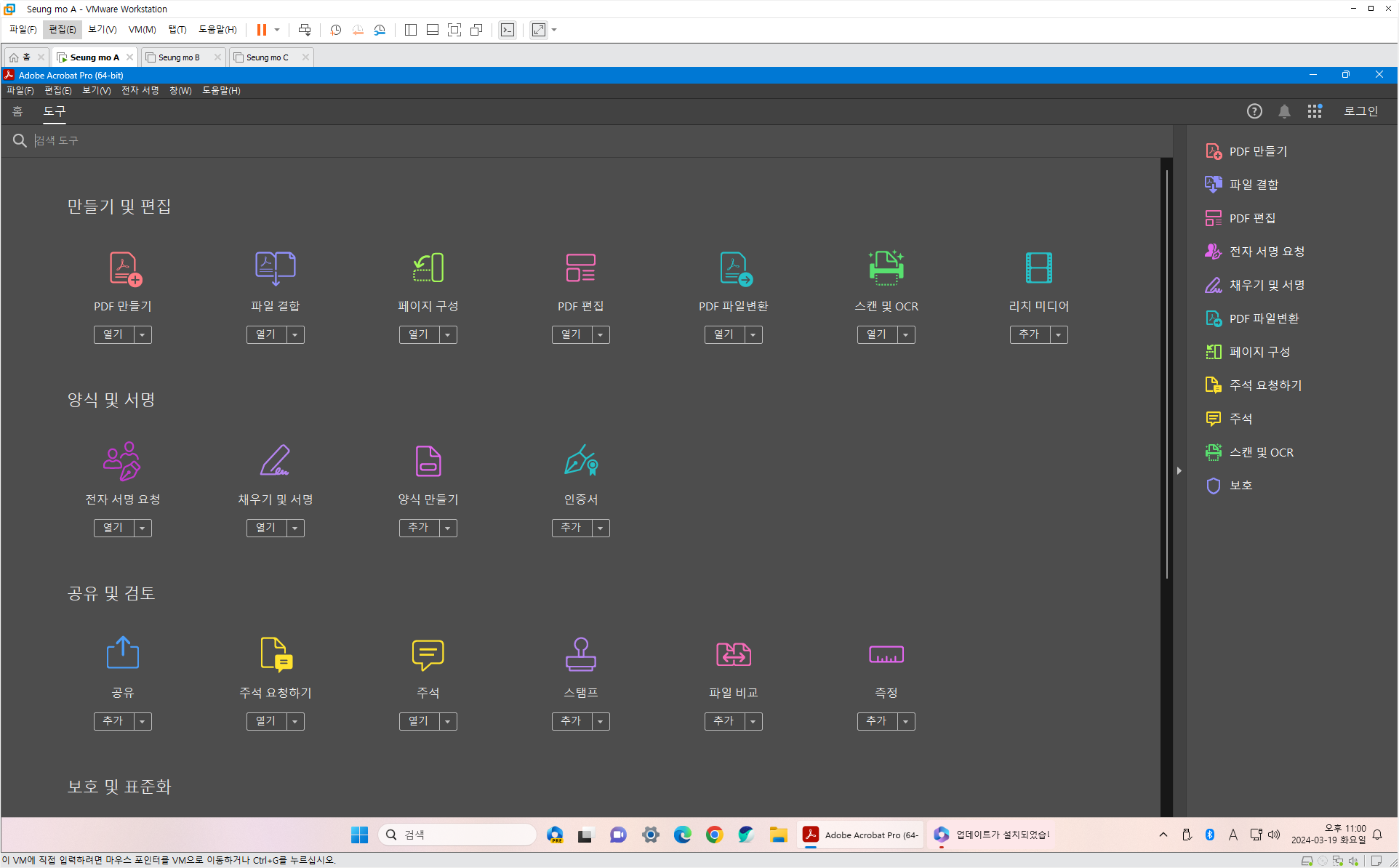
Task: Expand dropdown arrow beside 파일 결합 열기
Action: coord(295,334)
